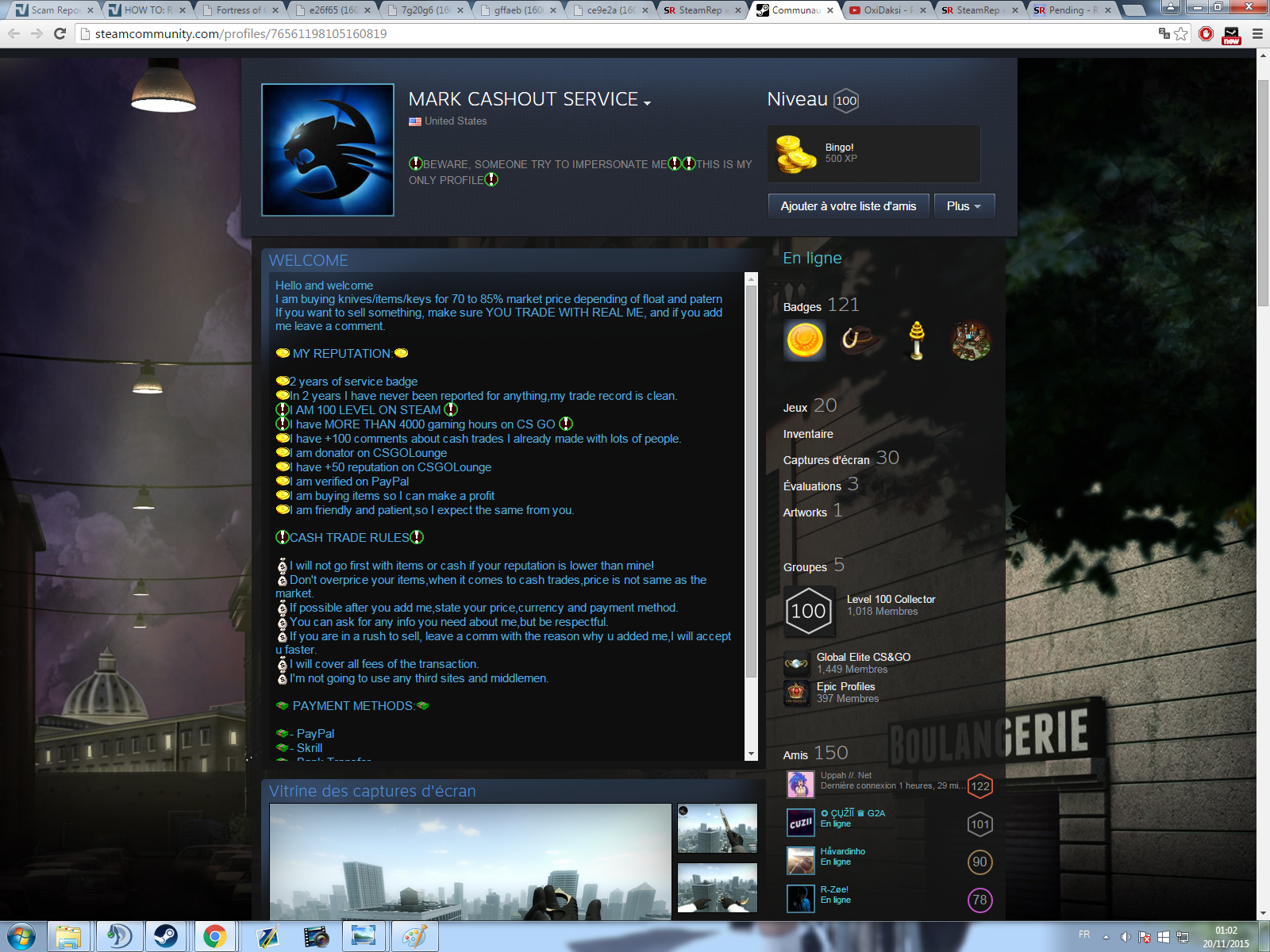Open the Level 100 Collector group icon
This screenshot has width=1270, height=952.
809,611
